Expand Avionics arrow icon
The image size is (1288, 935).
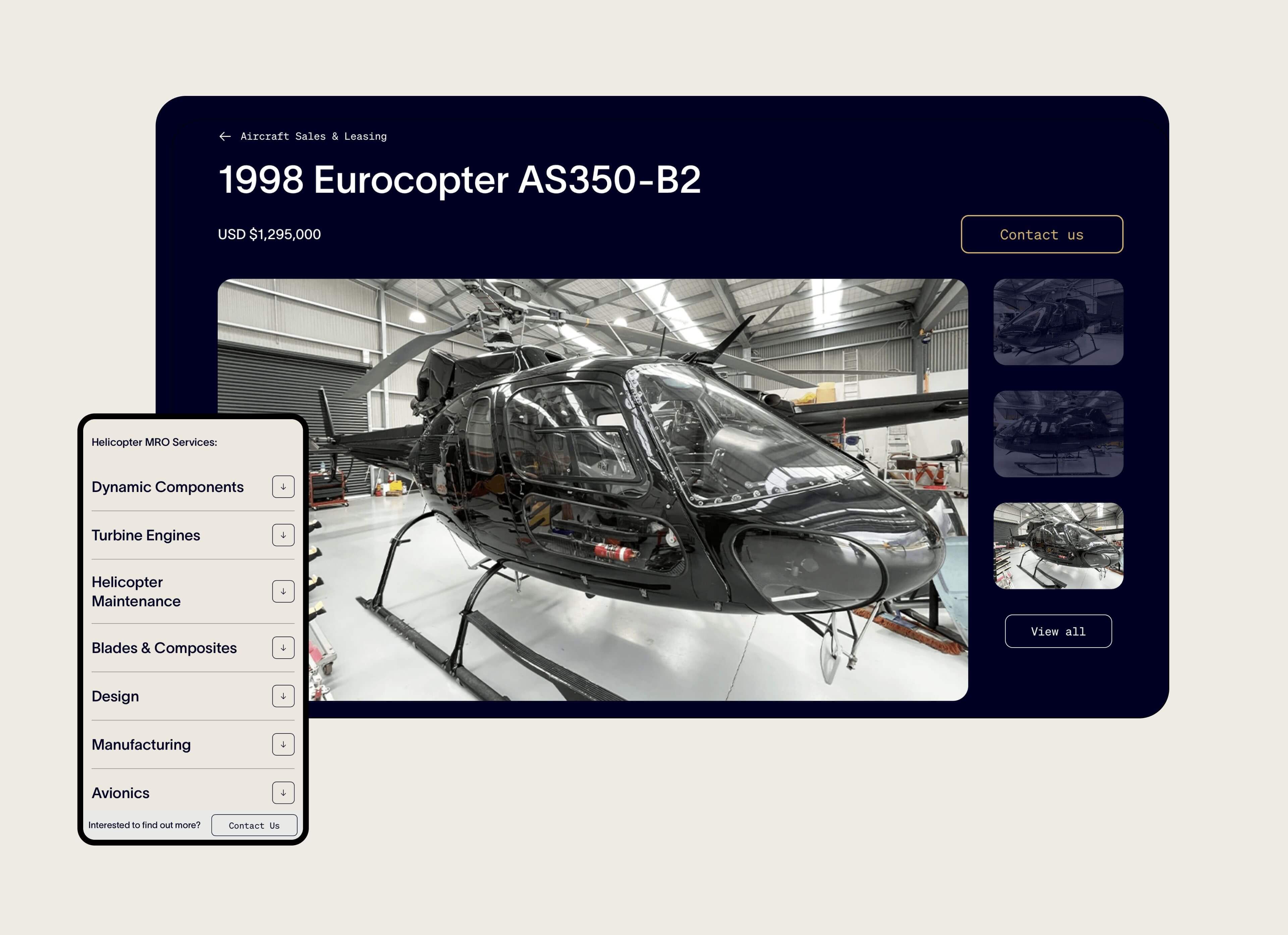(x=283, y=793)
